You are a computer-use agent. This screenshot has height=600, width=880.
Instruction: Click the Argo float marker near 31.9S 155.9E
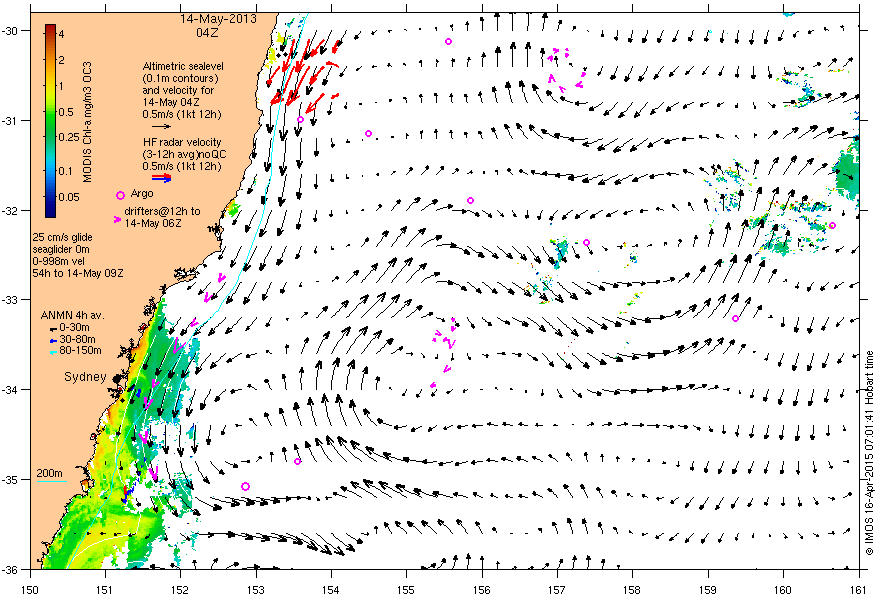[470, 200]
